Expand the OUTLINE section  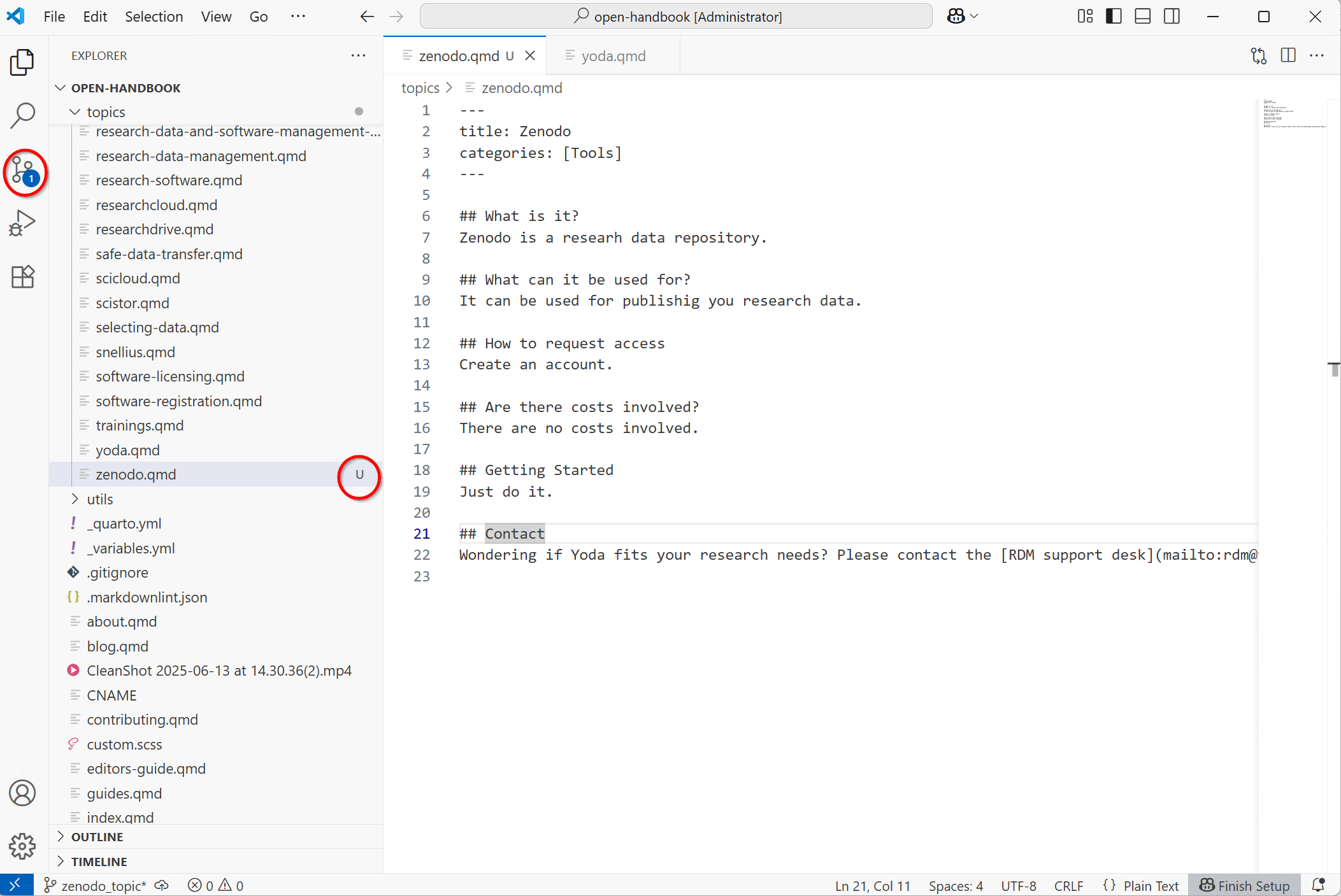[97, 837]
